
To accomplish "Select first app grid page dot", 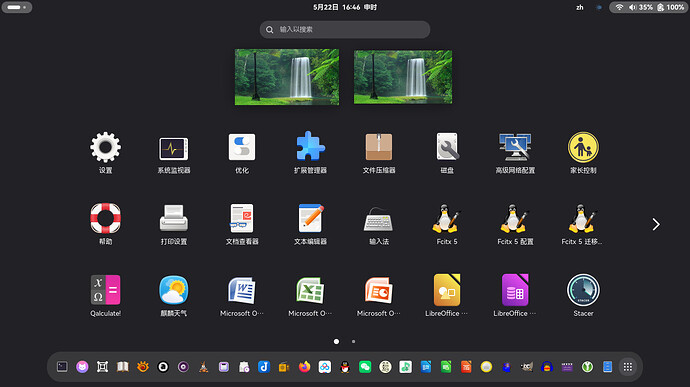I will [x=336, y=341].
